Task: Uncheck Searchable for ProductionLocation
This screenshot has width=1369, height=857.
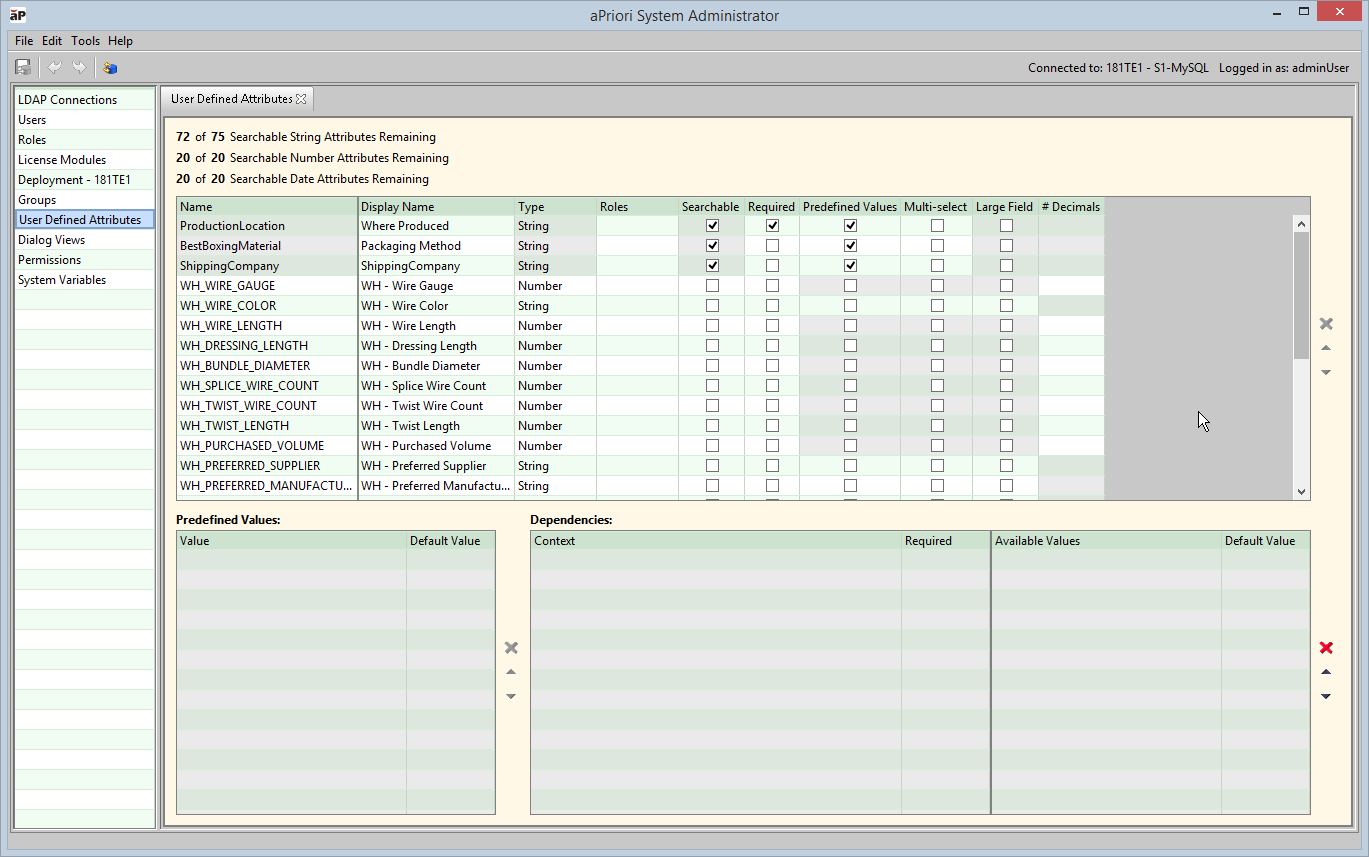Action: [712, 226]
